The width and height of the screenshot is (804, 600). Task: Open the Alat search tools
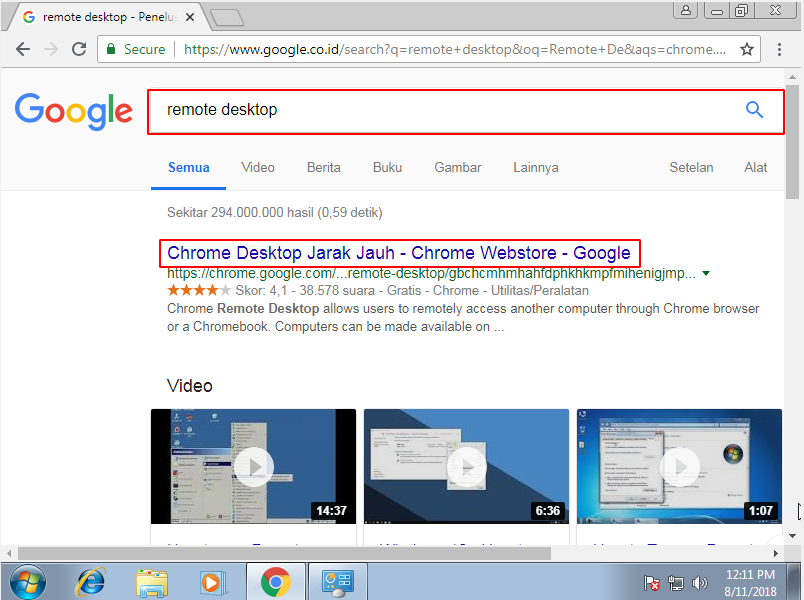point(755,168)
